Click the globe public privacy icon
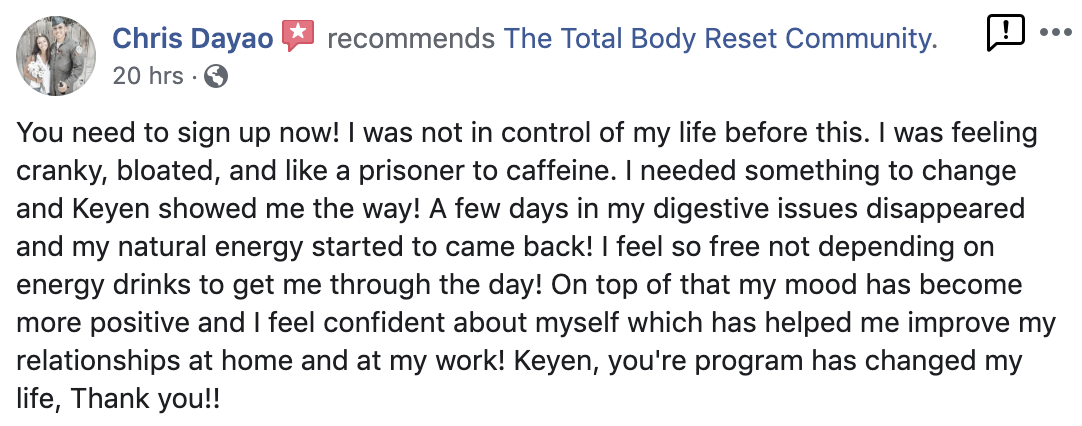The image size is (1082, 426). 216,75
